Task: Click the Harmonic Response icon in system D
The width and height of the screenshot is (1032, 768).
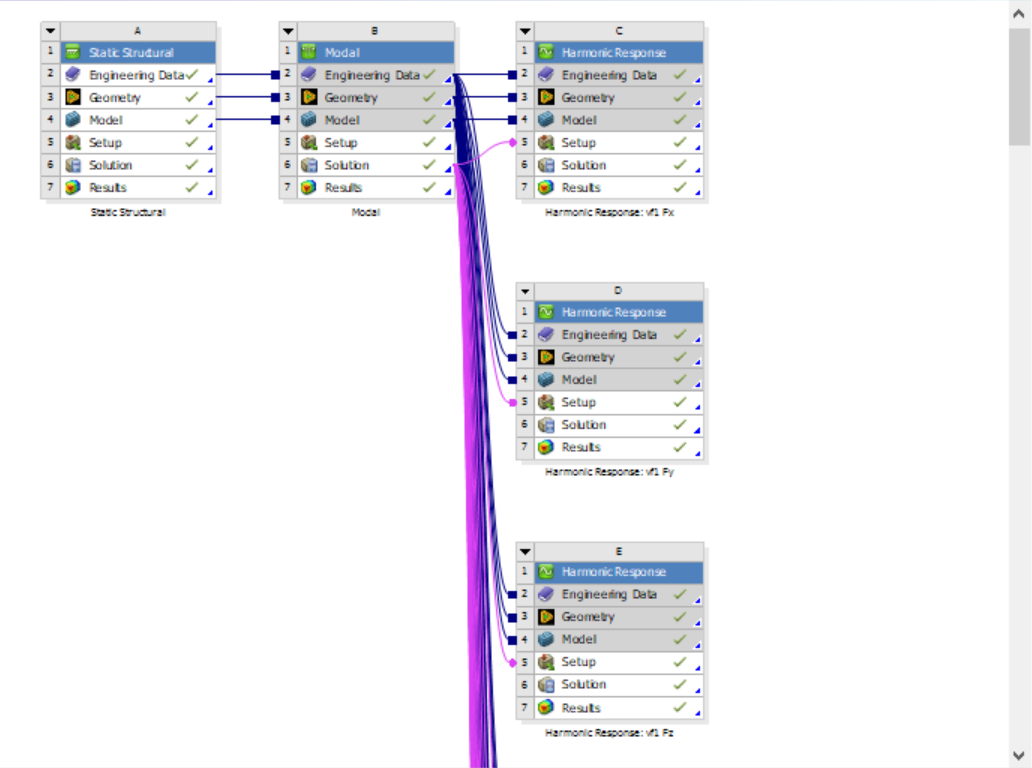Action: click(x=546, y=312)
